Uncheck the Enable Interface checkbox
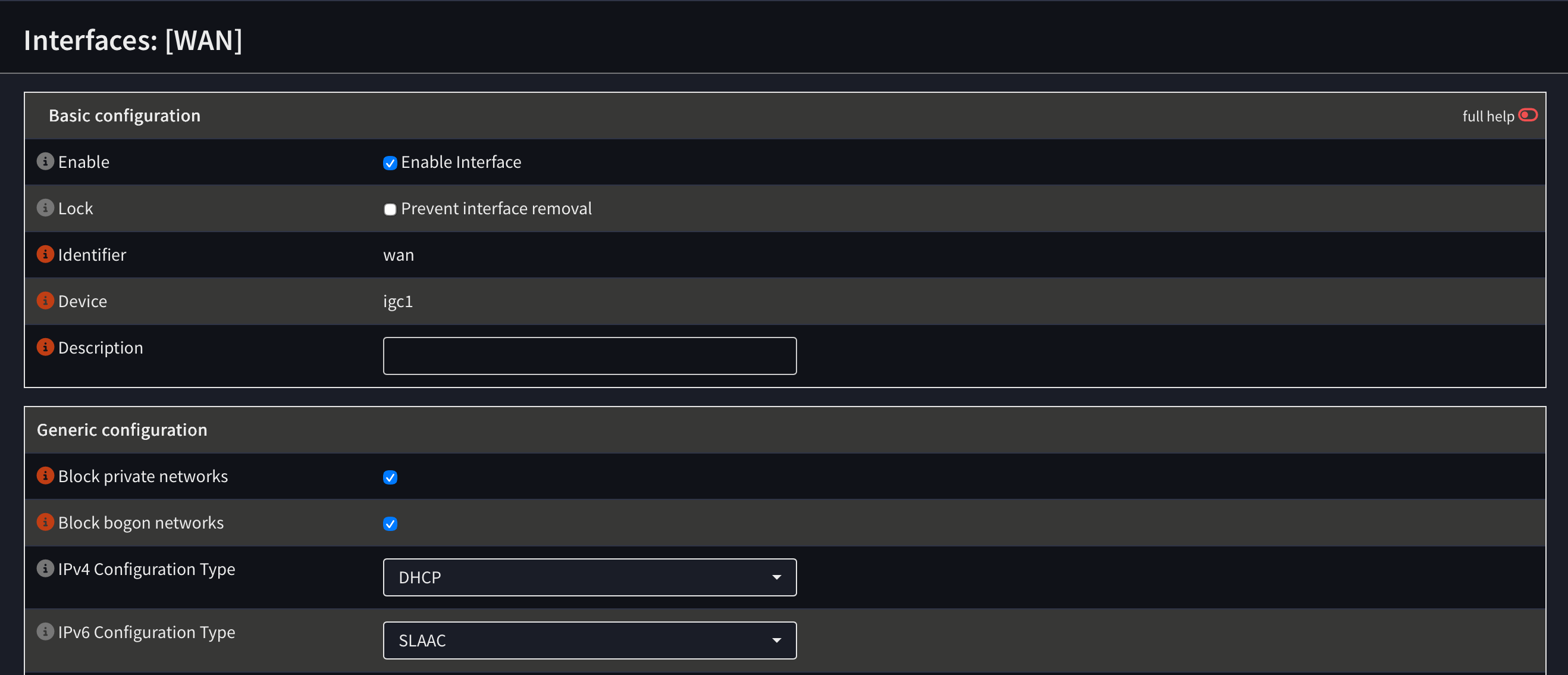This screenshot has width=1568, height=675. click(x=390, y=162)
